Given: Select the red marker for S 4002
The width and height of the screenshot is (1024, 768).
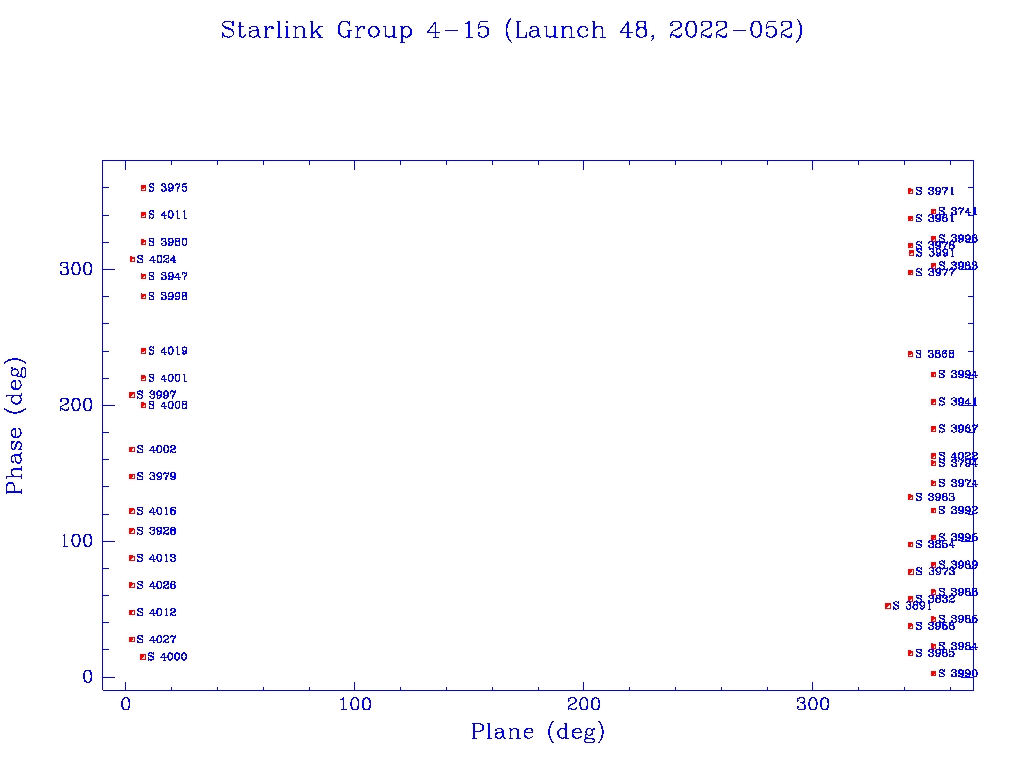Looking at the screenshot, I should click(x=132, y=450).
